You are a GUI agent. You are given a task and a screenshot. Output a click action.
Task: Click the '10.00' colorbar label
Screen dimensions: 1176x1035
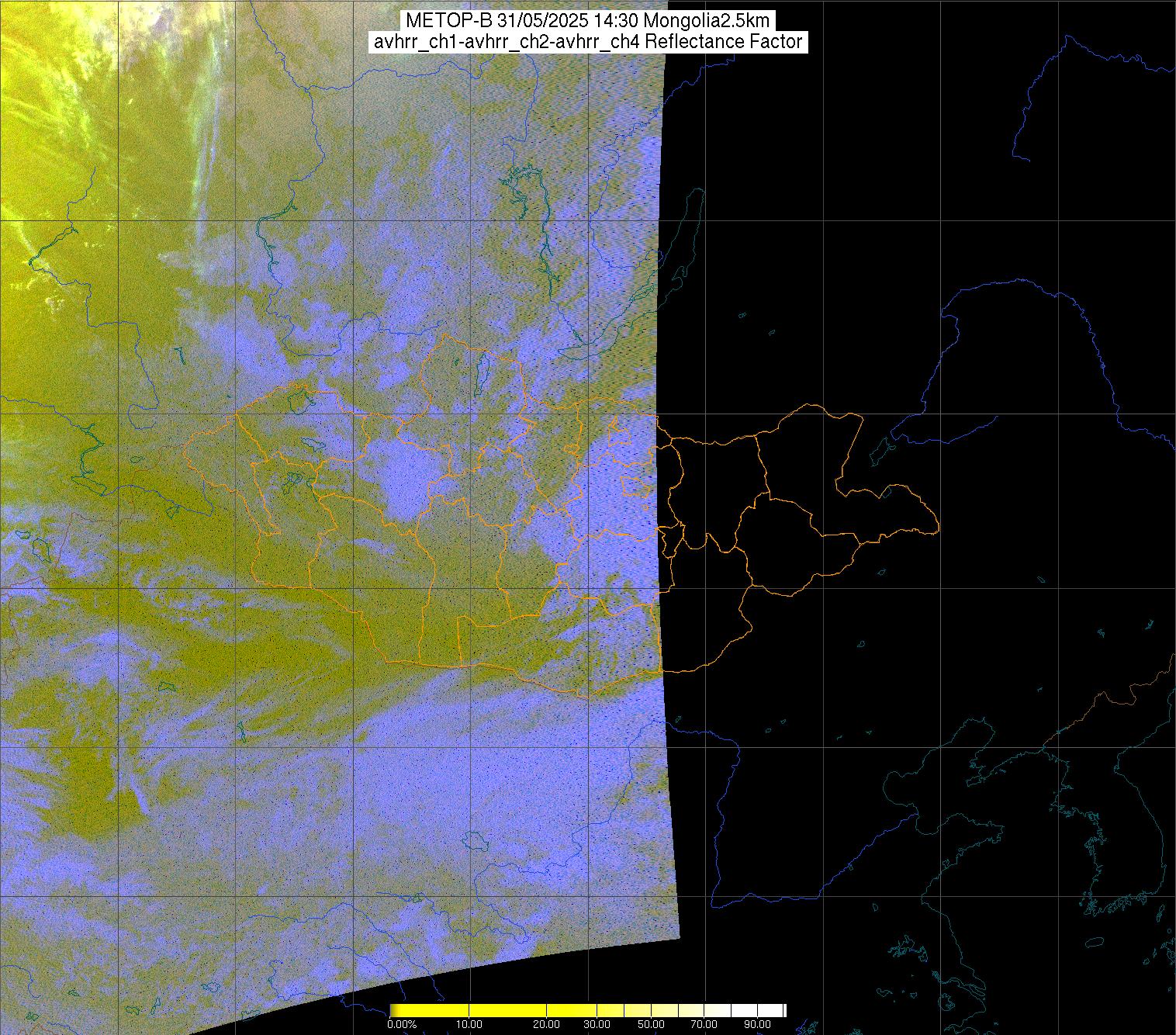tap(470, 1025)
